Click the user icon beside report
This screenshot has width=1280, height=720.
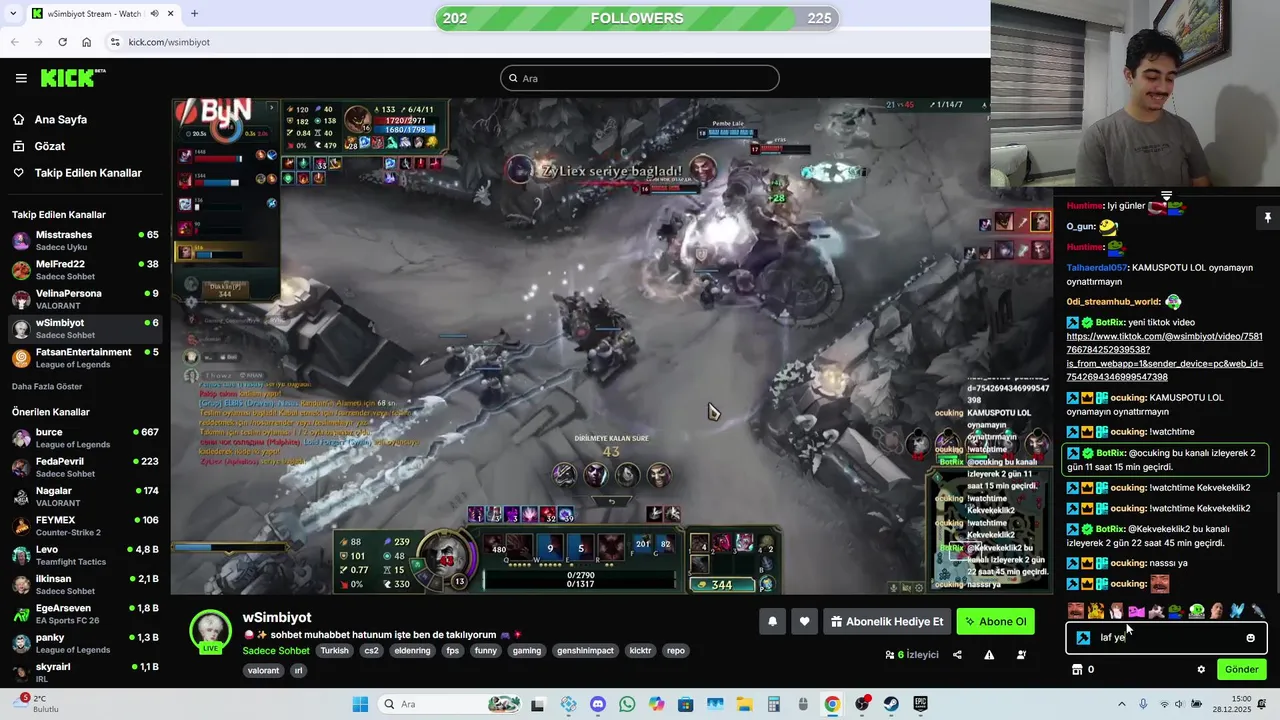pyautogui.click(x=1021, y=655)
